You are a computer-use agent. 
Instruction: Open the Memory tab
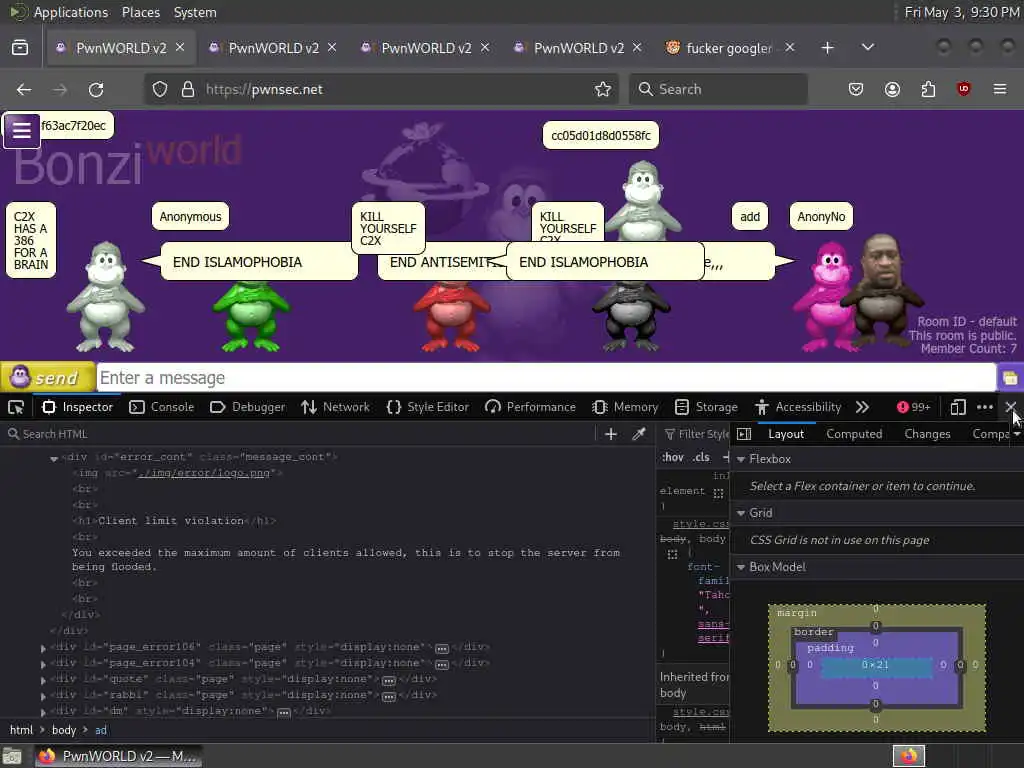tap(626, 408)
